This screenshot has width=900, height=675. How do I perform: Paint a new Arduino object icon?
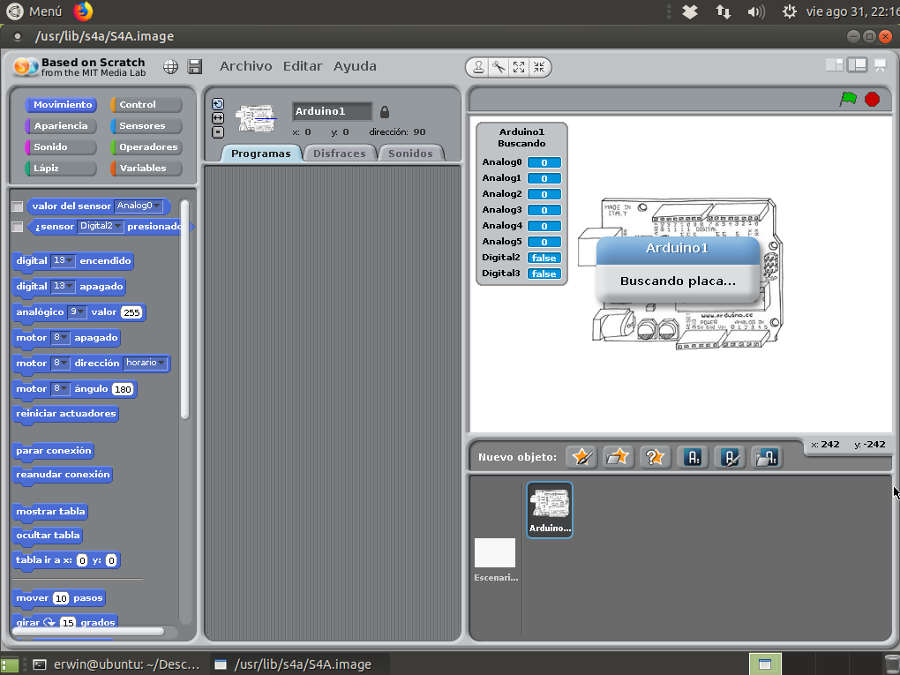pos(693,457)
